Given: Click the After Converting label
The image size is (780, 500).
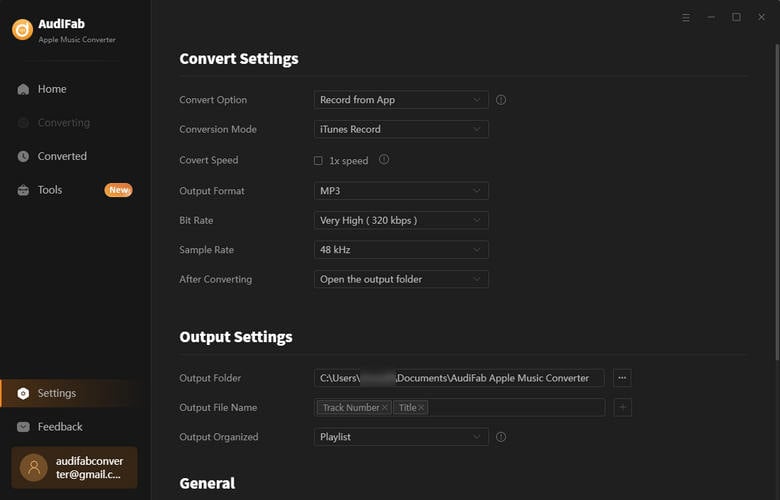Looking at the screenshot, I should (x=215, y=279).
